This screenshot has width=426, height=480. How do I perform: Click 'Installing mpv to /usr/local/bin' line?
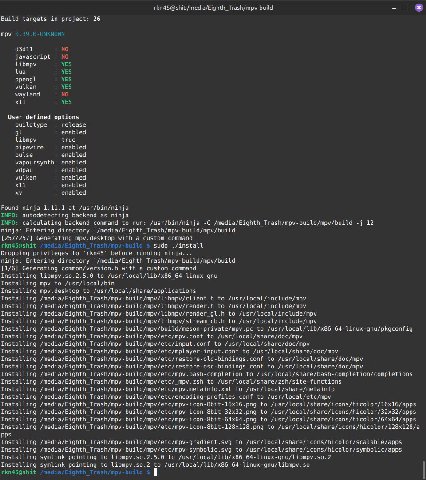coord(57,283)
